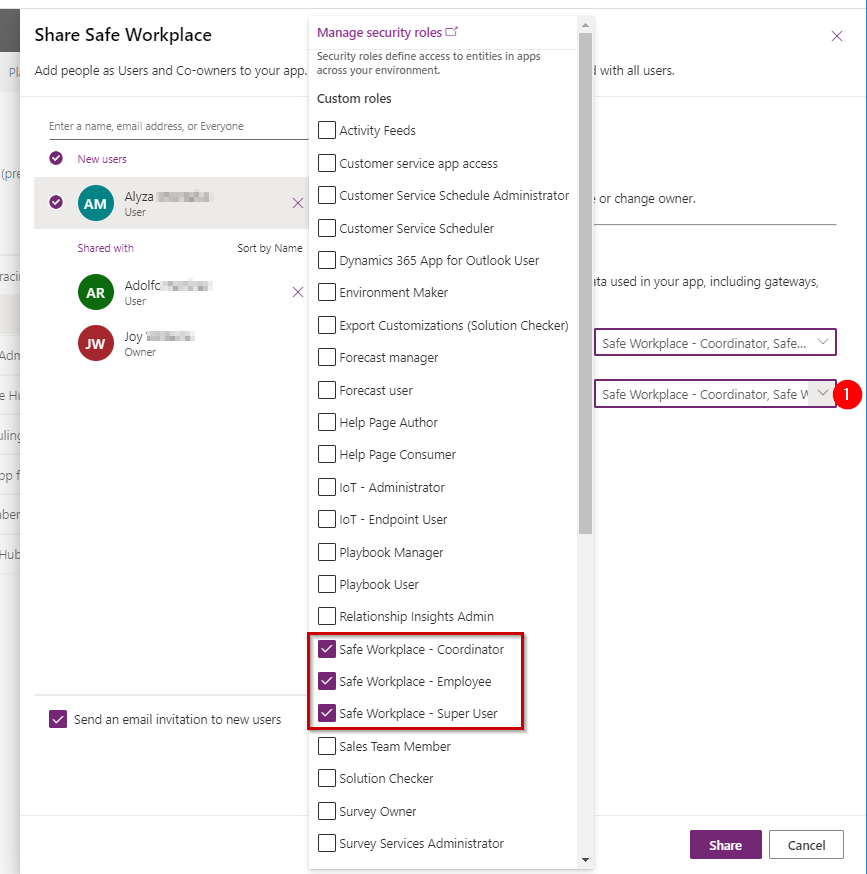
Task: Close the Share Safe Workplace dialog
Action: [x=836, y=36]
